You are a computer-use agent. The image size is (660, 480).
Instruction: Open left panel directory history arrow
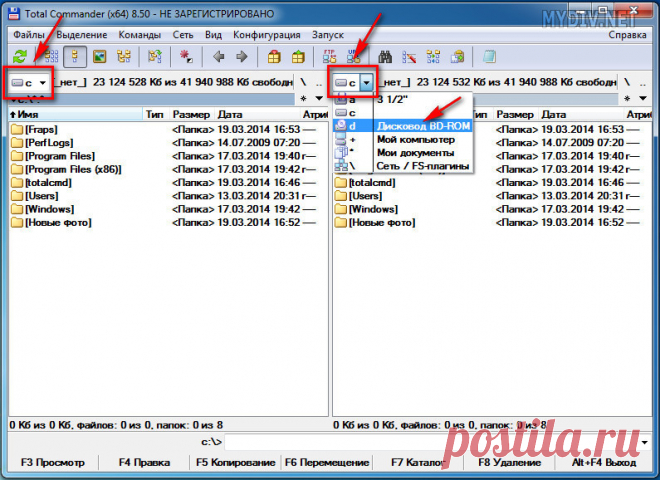pyautogui.click(x=319, y=98)
